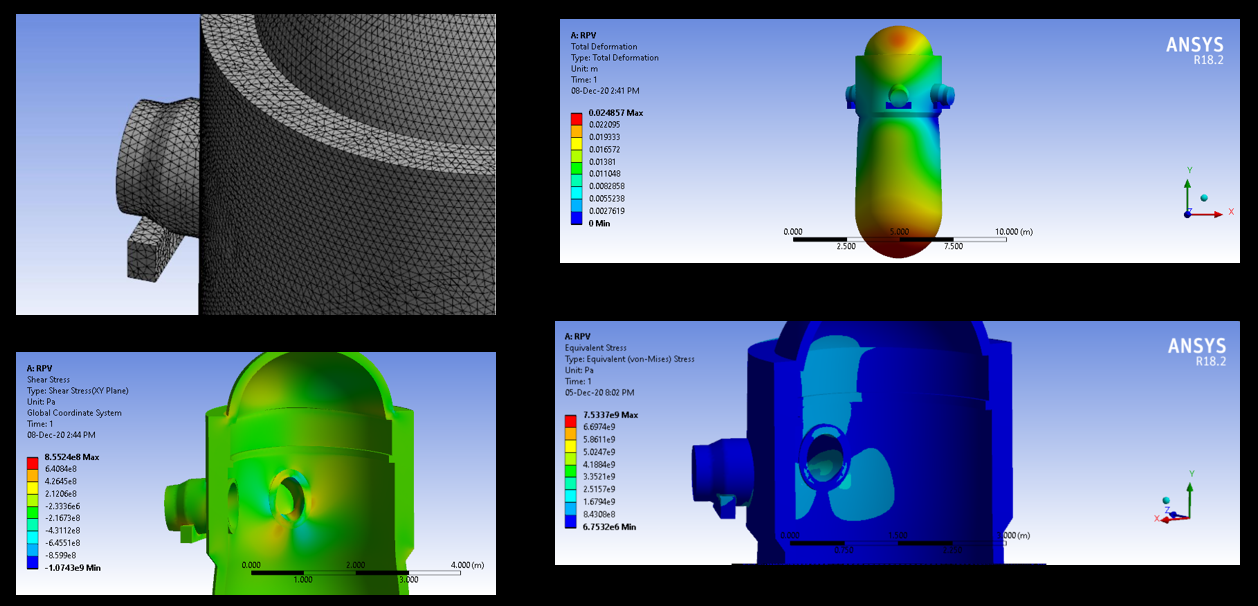
Task: Click the 2.5157e9 legend value
Action: coord(600,489)
